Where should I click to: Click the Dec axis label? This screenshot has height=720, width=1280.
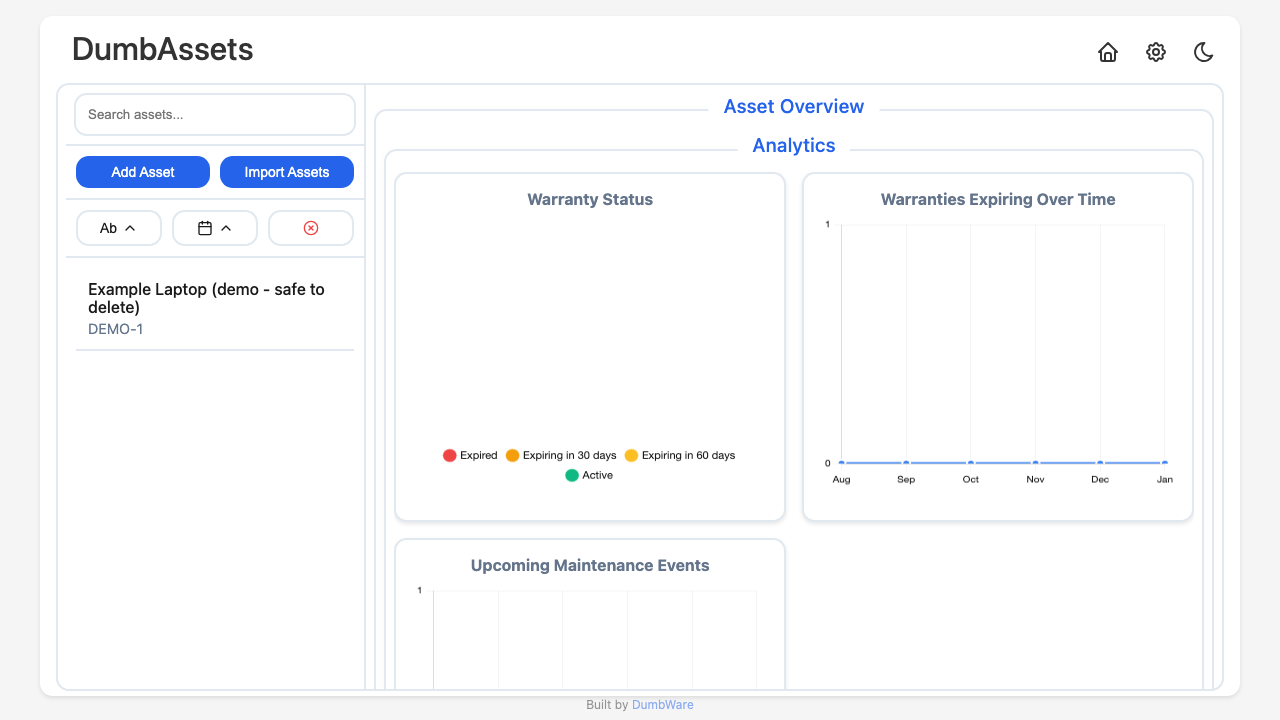click(x=1100, y=480)
